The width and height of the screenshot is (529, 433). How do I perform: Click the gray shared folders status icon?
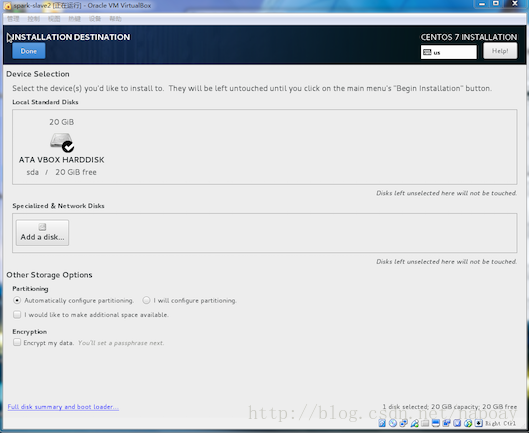tap(425, 423)
